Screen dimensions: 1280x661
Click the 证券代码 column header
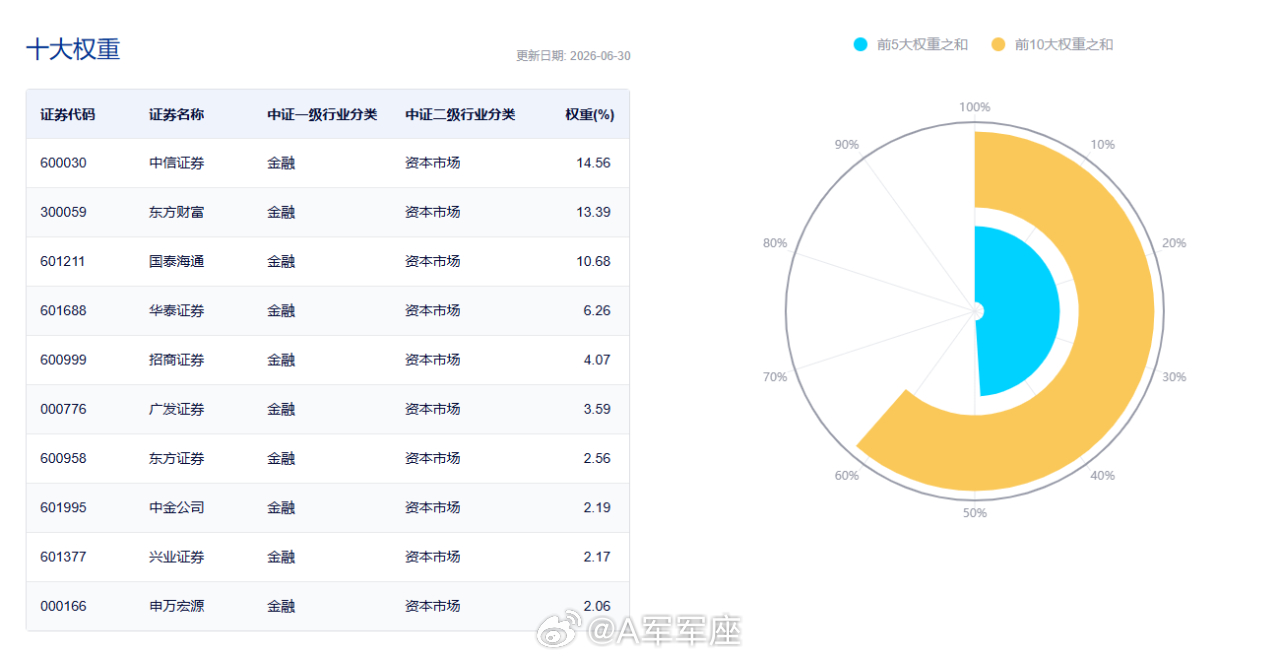tap(68, 114)
